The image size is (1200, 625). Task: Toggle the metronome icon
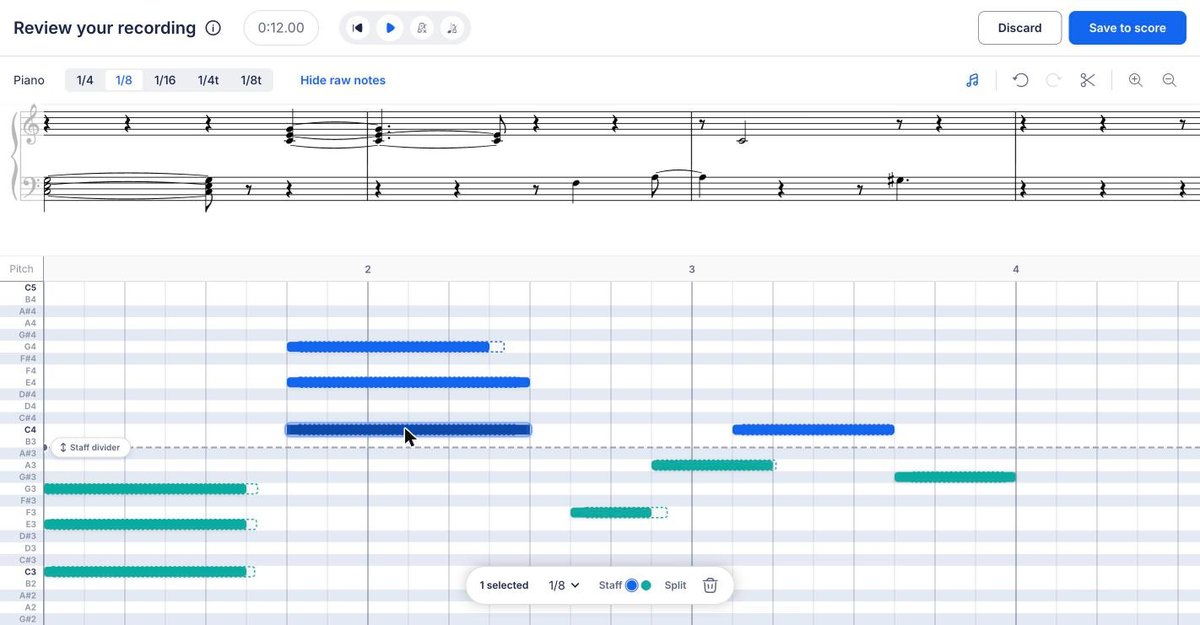click(422, 28)
